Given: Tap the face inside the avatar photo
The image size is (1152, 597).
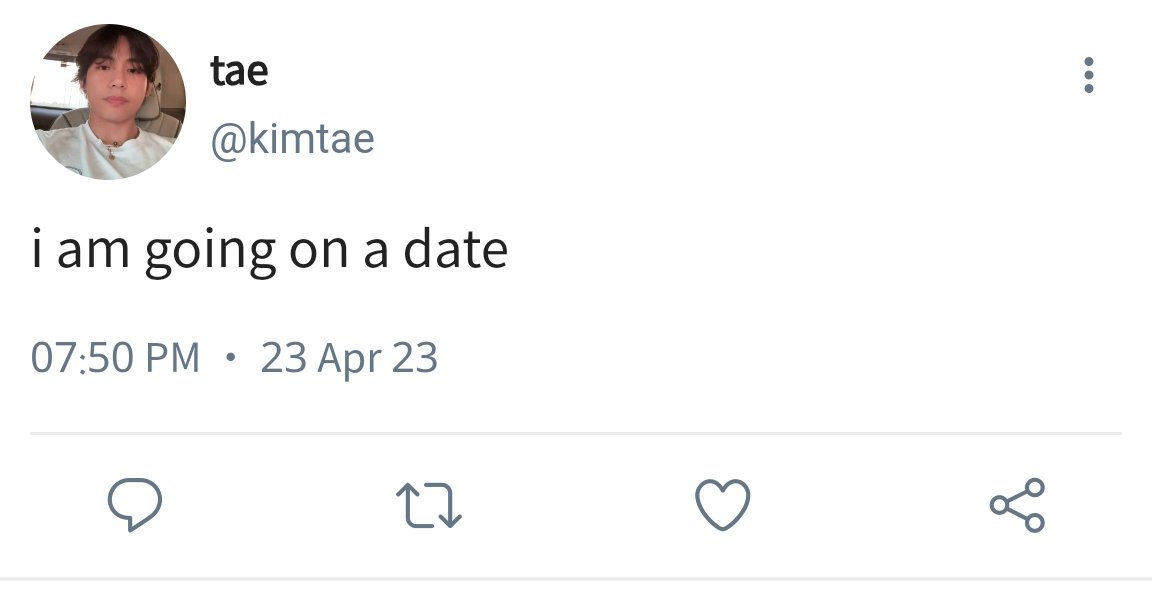Looking at the screenshot, I should [x=115, y=87].
